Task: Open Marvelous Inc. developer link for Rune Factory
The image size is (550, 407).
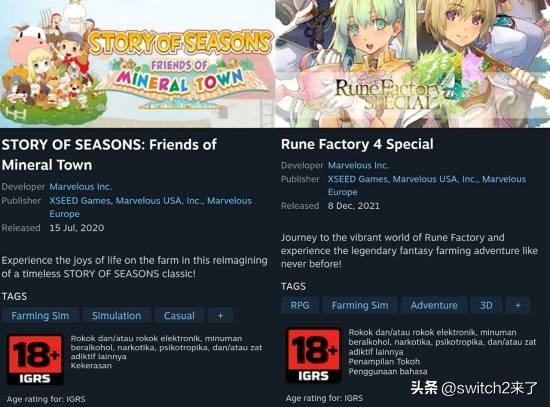Action: pos(358,165)
